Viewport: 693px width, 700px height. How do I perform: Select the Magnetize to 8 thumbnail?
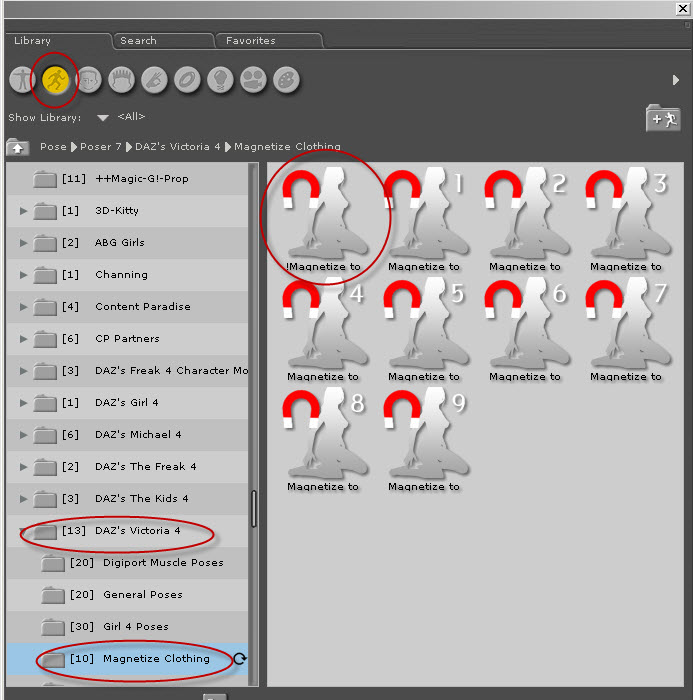coord(324,439)
